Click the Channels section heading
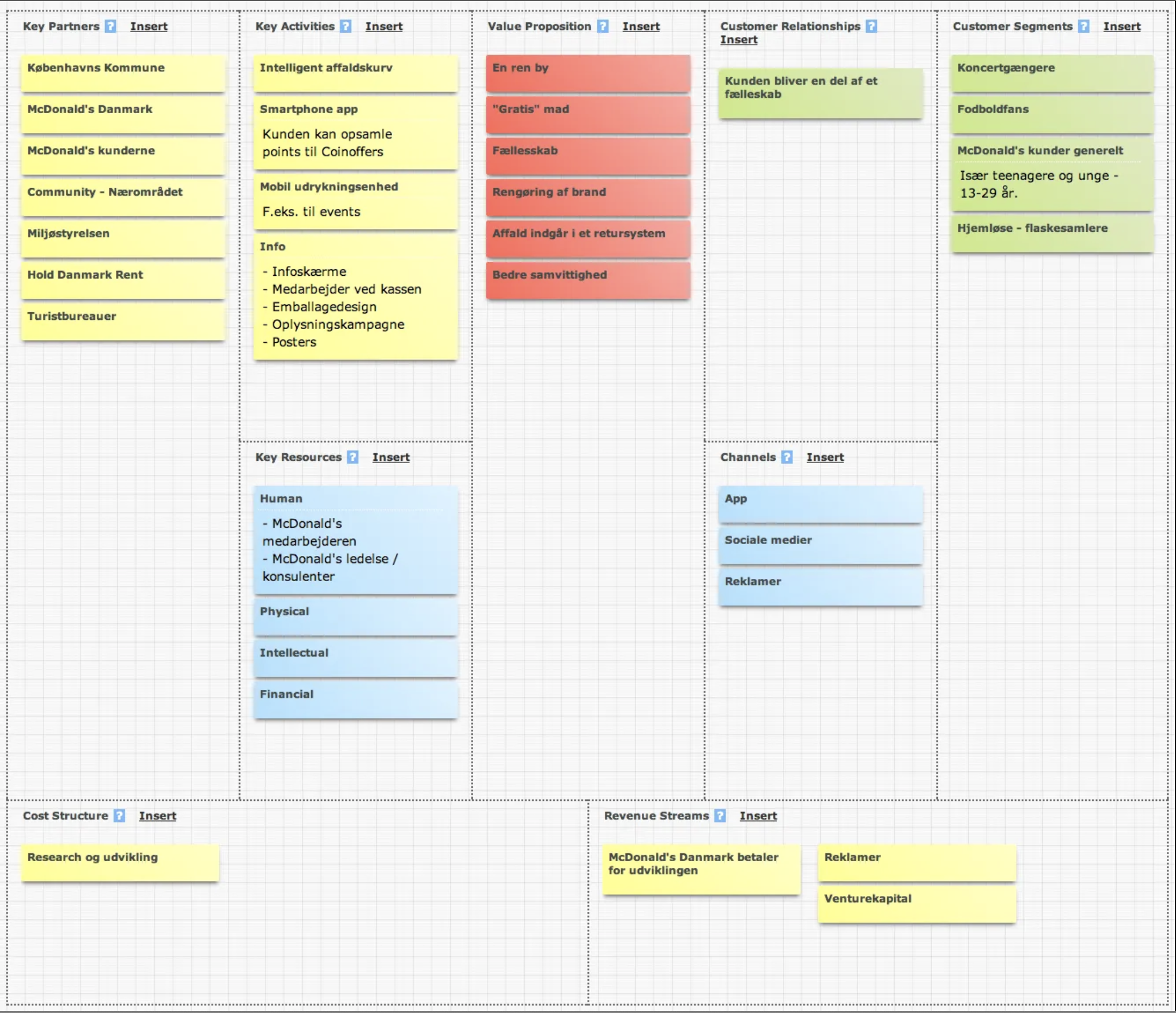The width and height of the screenshot is (1176, 1013). tap(748, 457)
